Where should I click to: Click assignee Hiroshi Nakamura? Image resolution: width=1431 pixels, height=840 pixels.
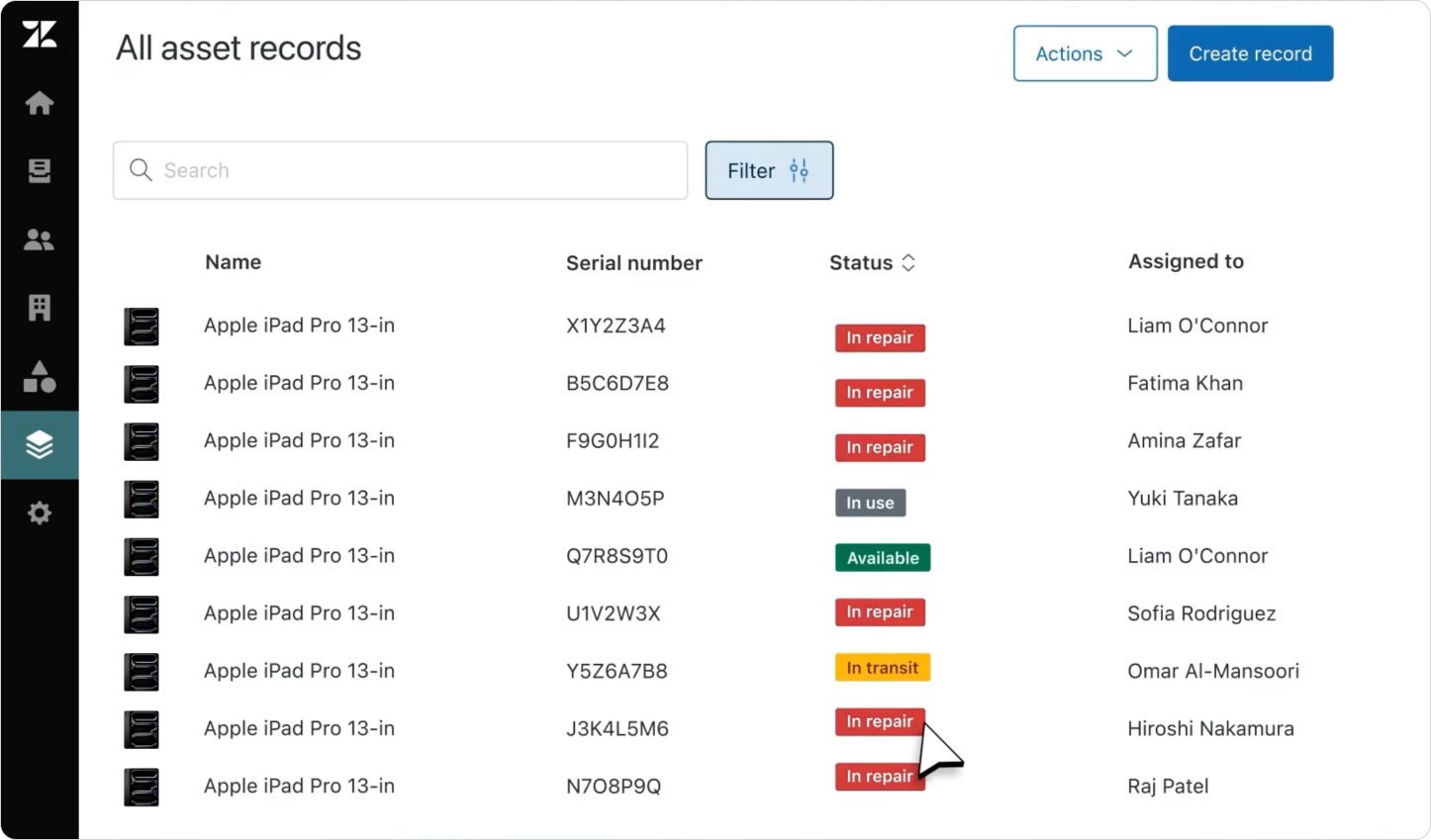[x=1210, y=729]
